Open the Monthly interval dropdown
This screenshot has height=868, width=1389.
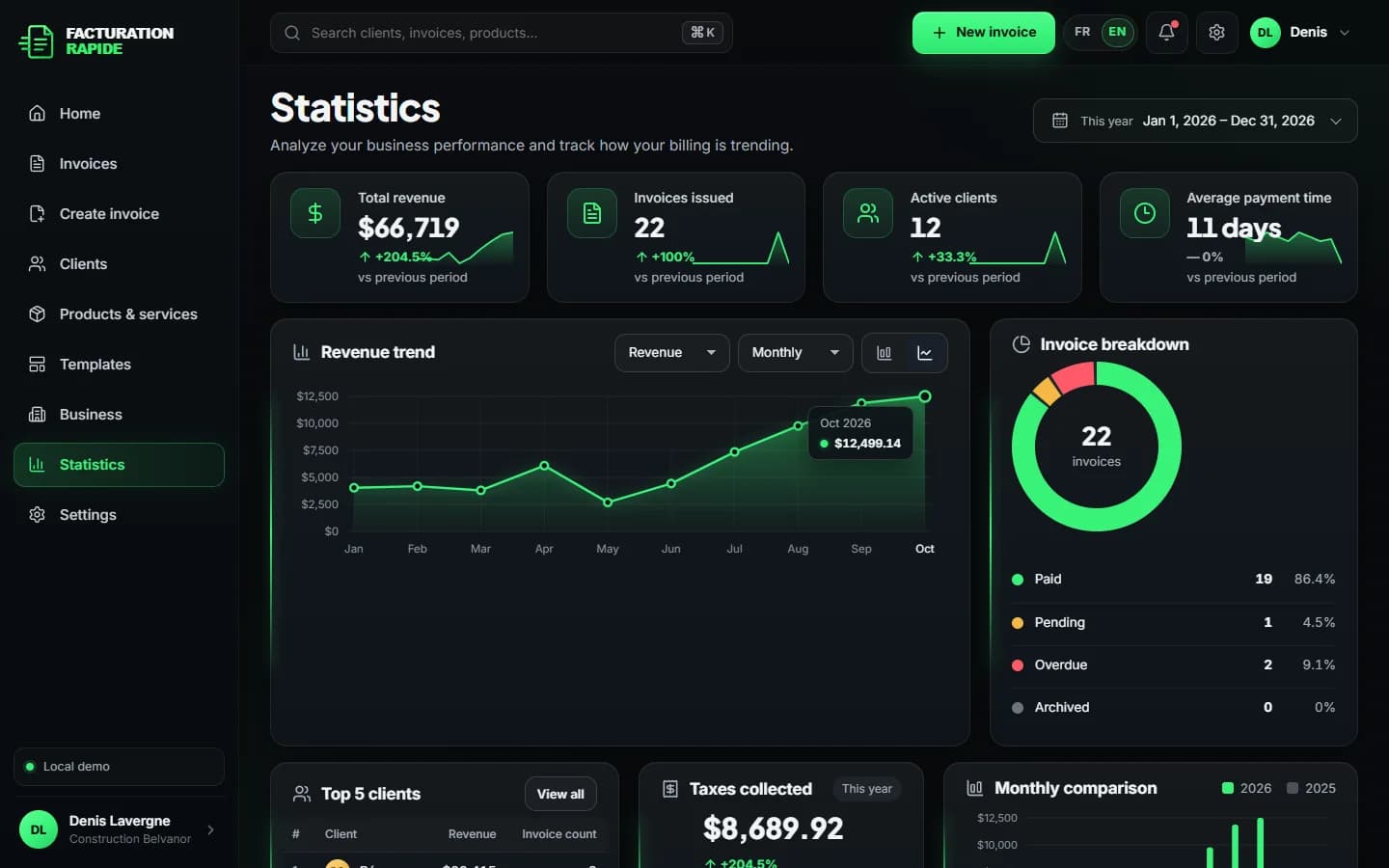pos(796,353)
